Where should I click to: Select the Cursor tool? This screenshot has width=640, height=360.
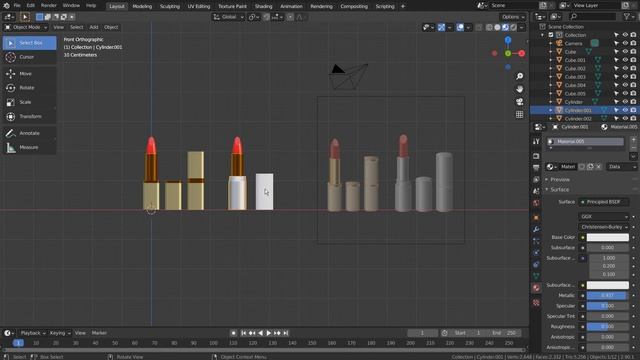(x=29, y=57)
